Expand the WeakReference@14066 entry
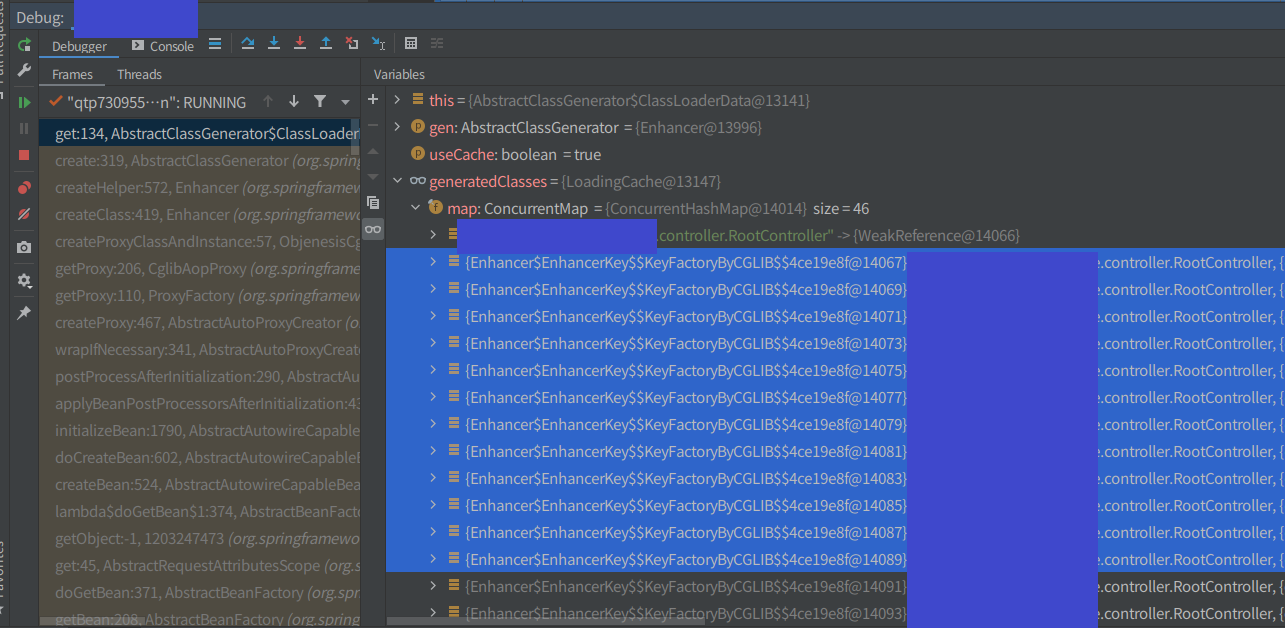1285x628 pixels. pyautogui.click(x=433, y=235)
